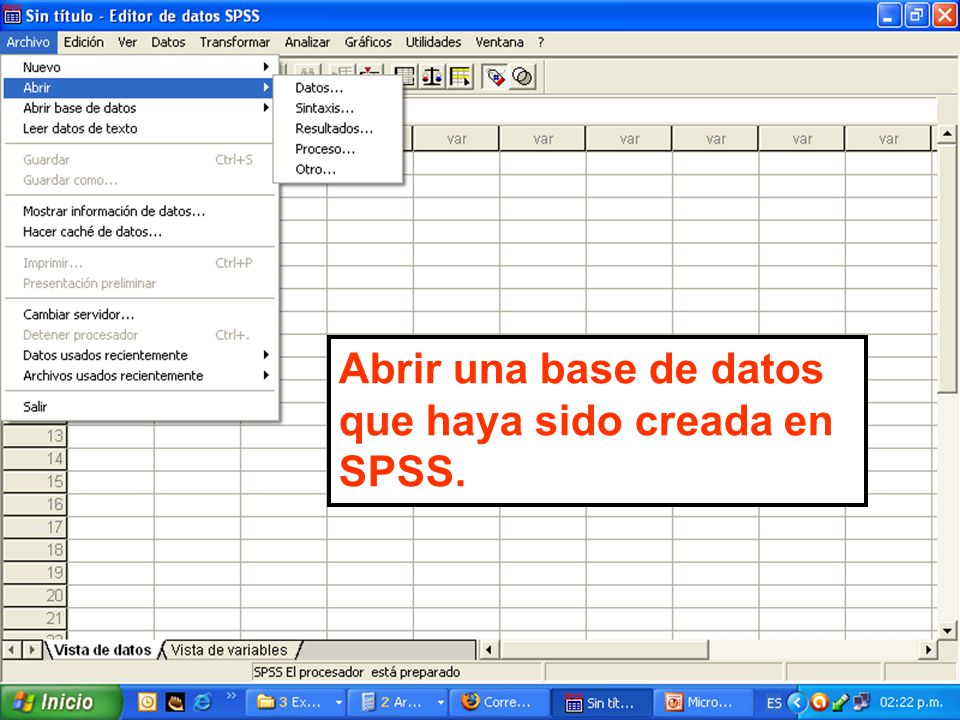The height and width of the screenshot is (720, 960).
Task: Click the Insert Cases toolbar icon
Action: (342, 70)
